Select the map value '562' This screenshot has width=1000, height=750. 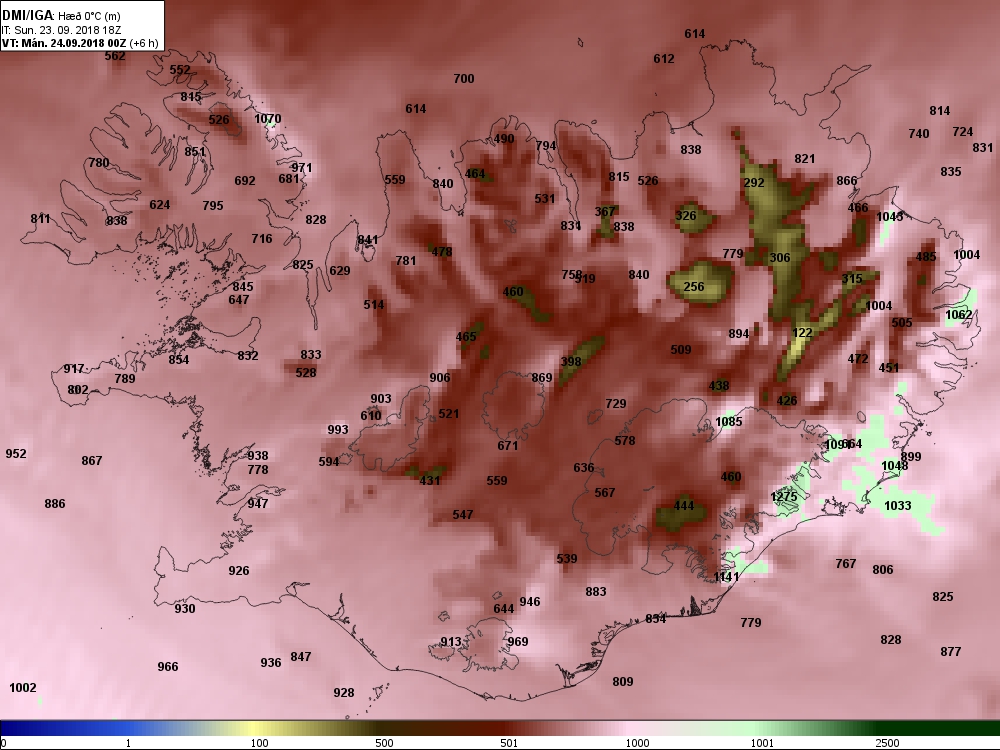(x=115, y=56)
